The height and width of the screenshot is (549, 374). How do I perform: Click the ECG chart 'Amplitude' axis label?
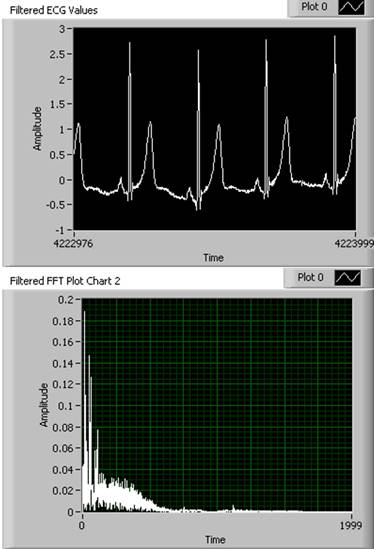pyautogui.click(x=37, y=129)
